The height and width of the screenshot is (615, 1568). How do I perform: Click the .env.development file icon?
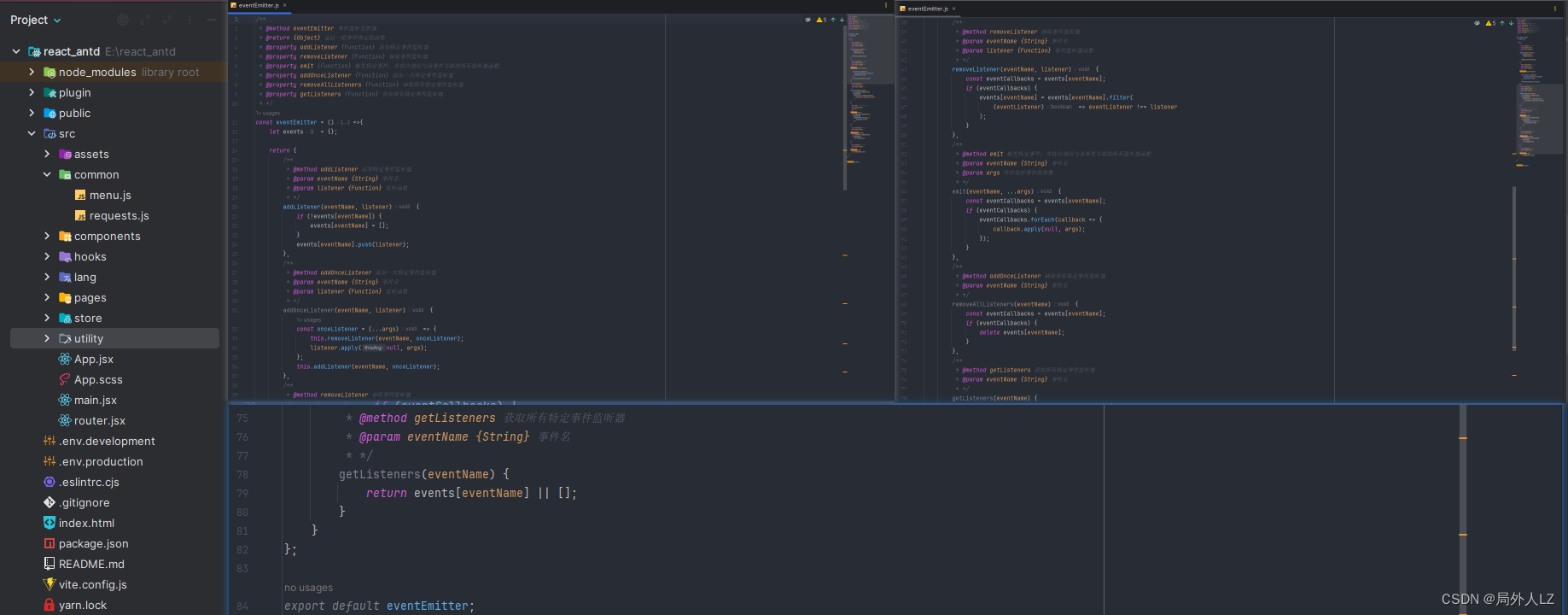coord(50,441)
